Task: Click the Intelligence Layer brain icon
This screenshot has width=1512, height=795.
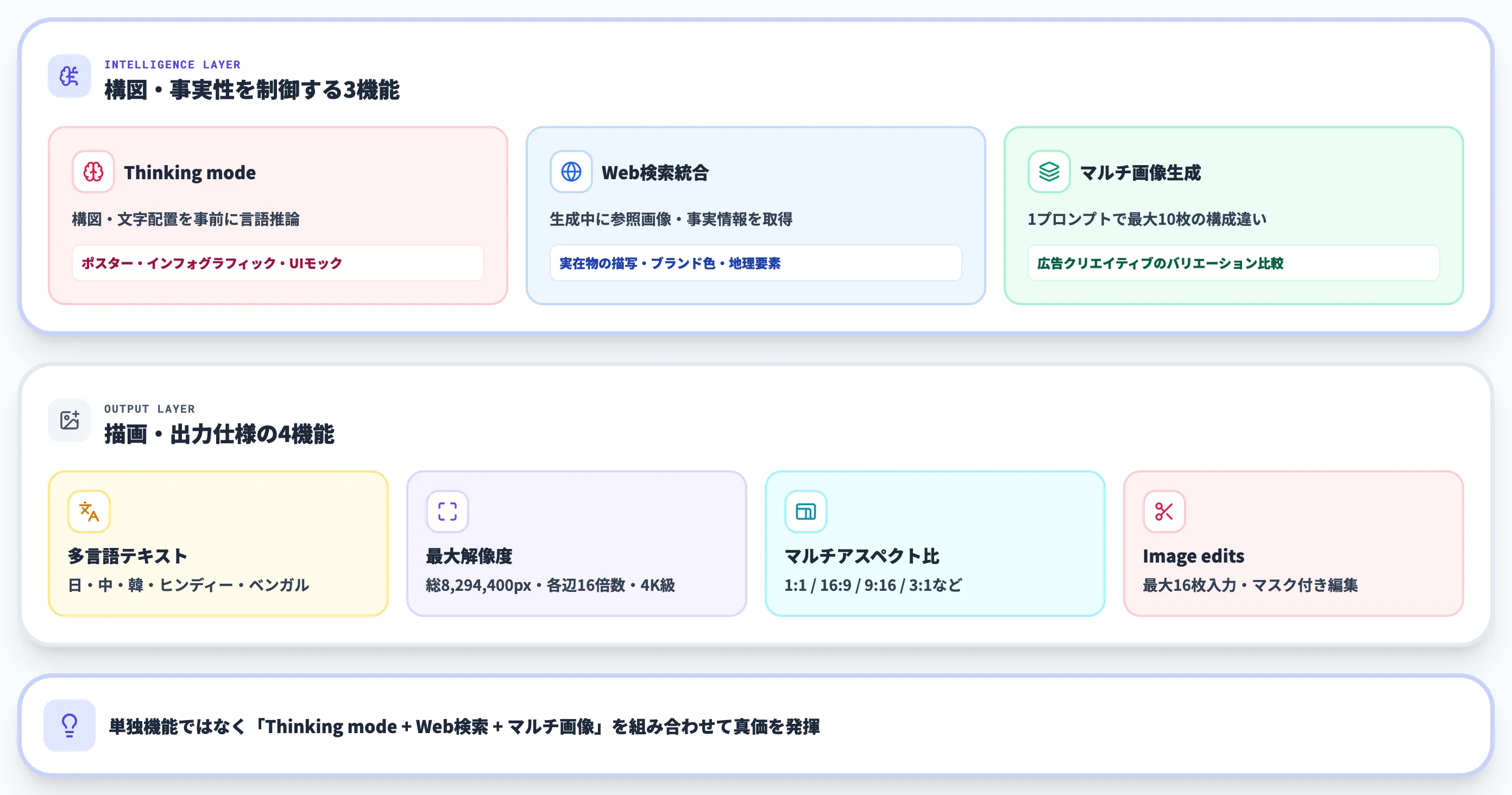Action: tap(68, 75)
